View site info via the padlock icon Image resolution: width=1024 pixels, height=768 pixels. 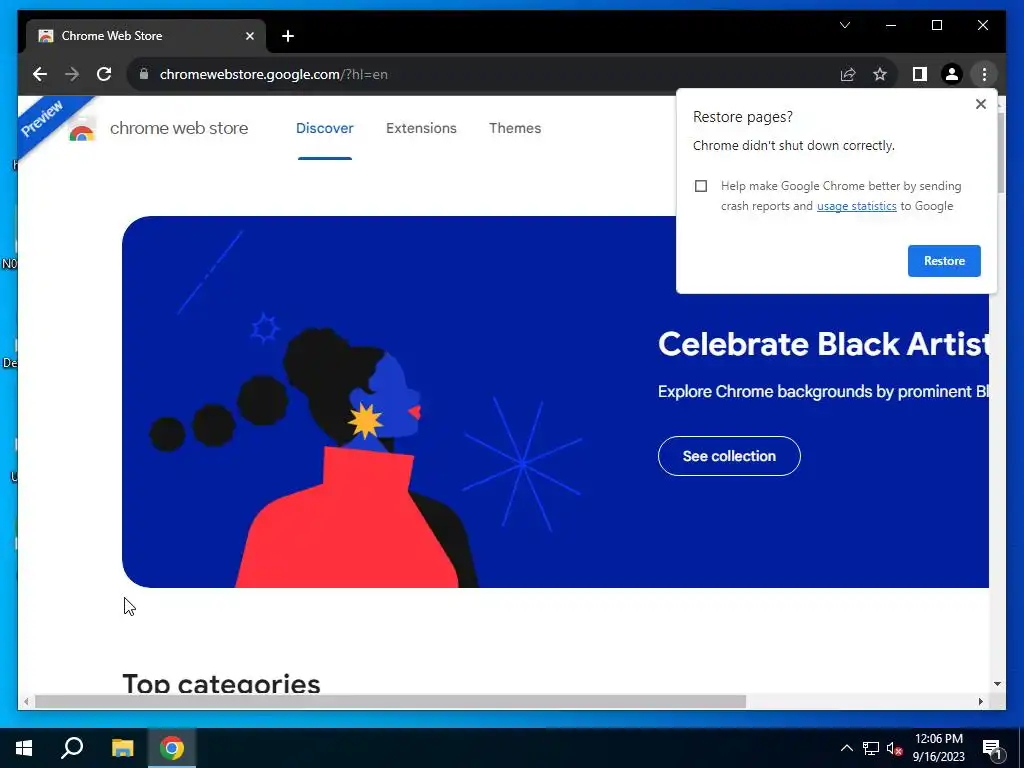(144, 74)
